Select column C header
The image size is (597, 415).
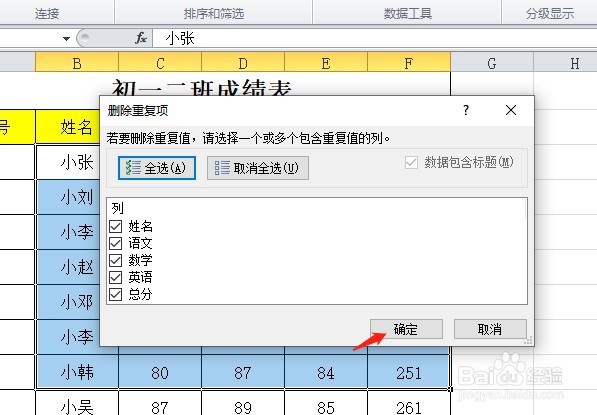[160, 62]
